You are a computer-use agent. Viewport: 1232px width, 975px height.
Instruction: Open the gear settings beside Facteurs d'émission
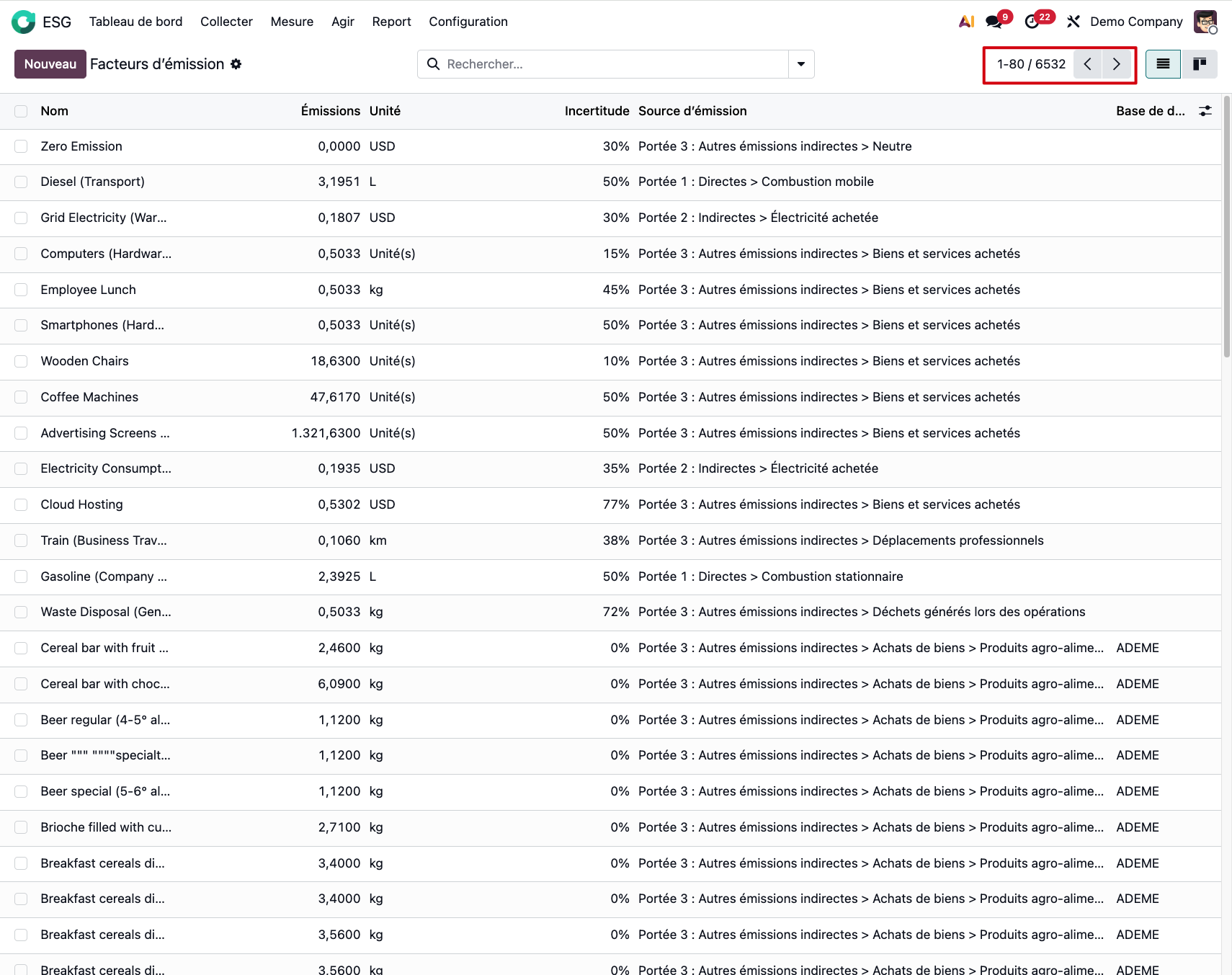[236, 64]
